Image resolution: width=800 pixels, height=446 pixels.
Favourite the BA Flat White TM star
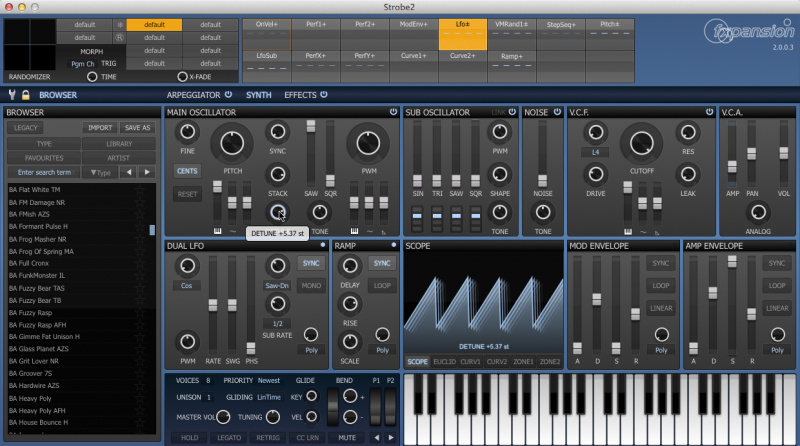coord(140,189)
